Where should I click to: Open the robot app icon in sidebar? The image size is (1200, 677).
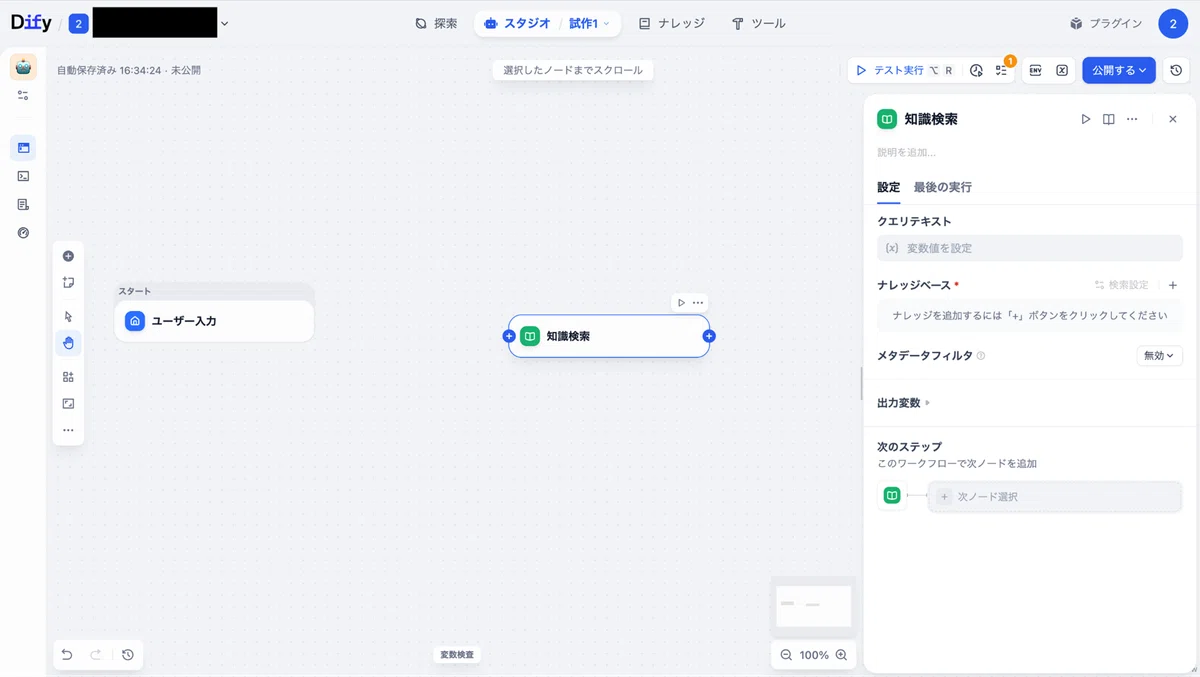[23, 67]
